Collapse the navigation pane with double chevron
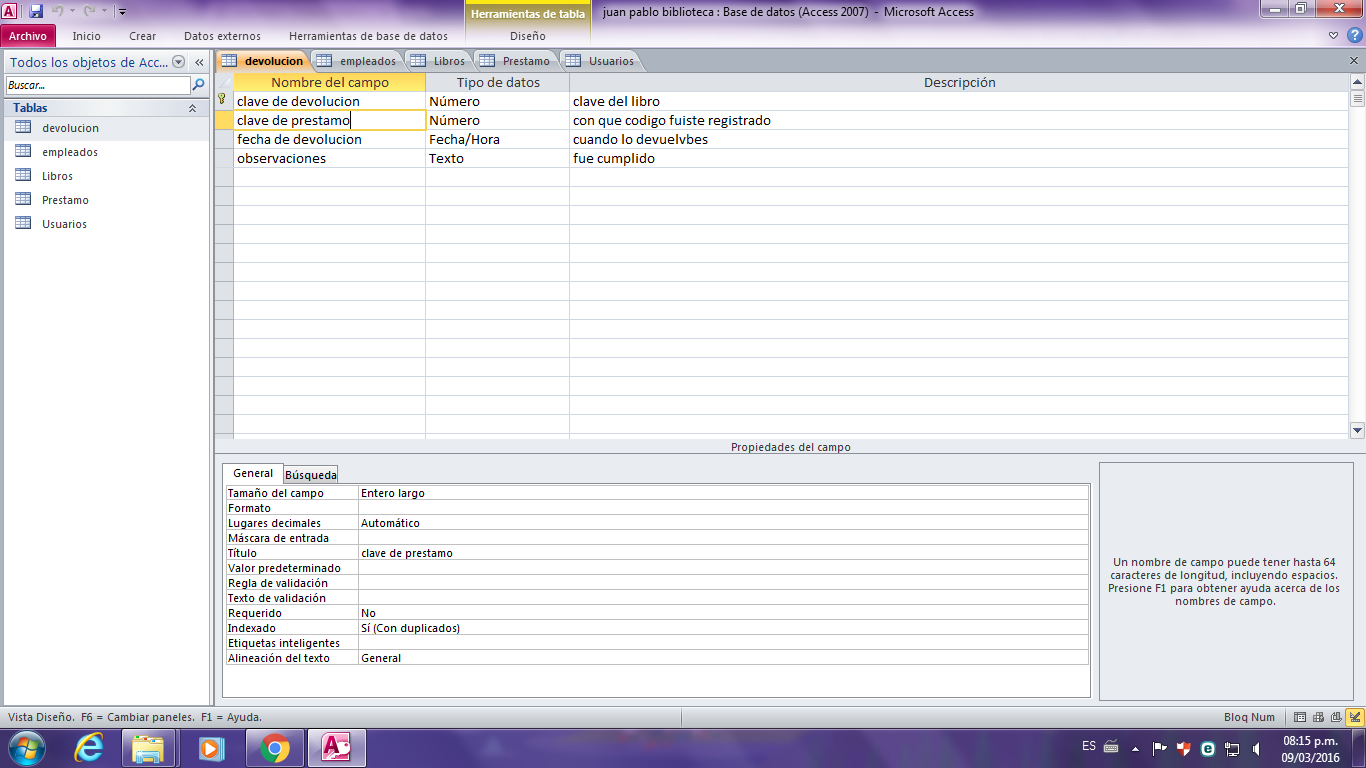The width and height of the screenshot is (1366, 768). (x=199, y=62)
